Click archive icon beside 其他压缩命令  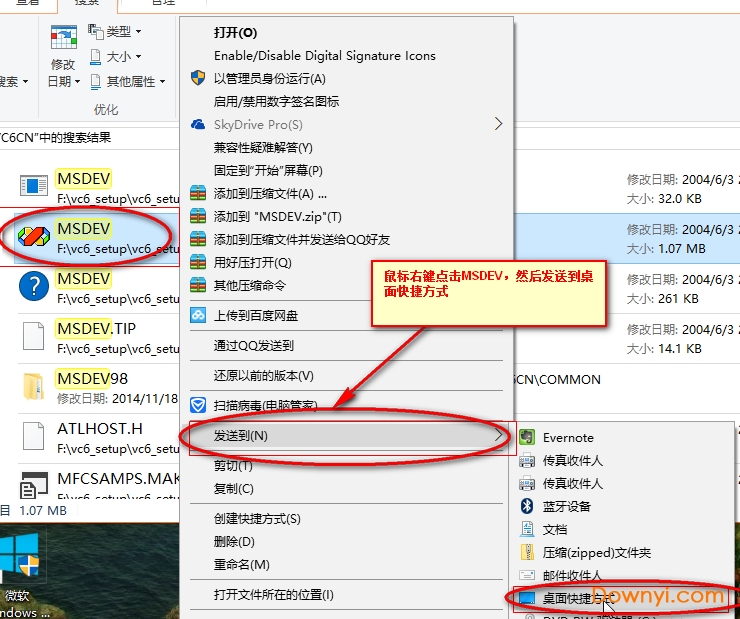tap(198, 285)
